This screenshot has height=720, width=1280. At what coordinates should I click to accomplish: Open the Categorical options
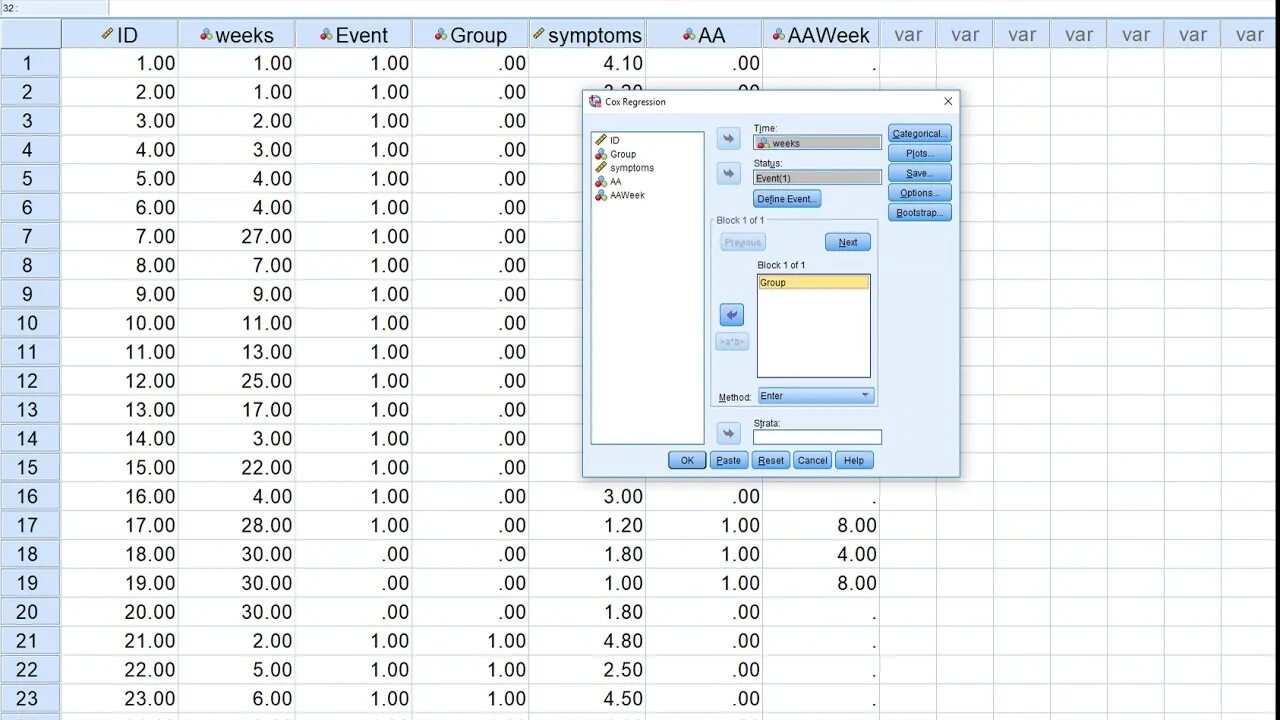919,133
